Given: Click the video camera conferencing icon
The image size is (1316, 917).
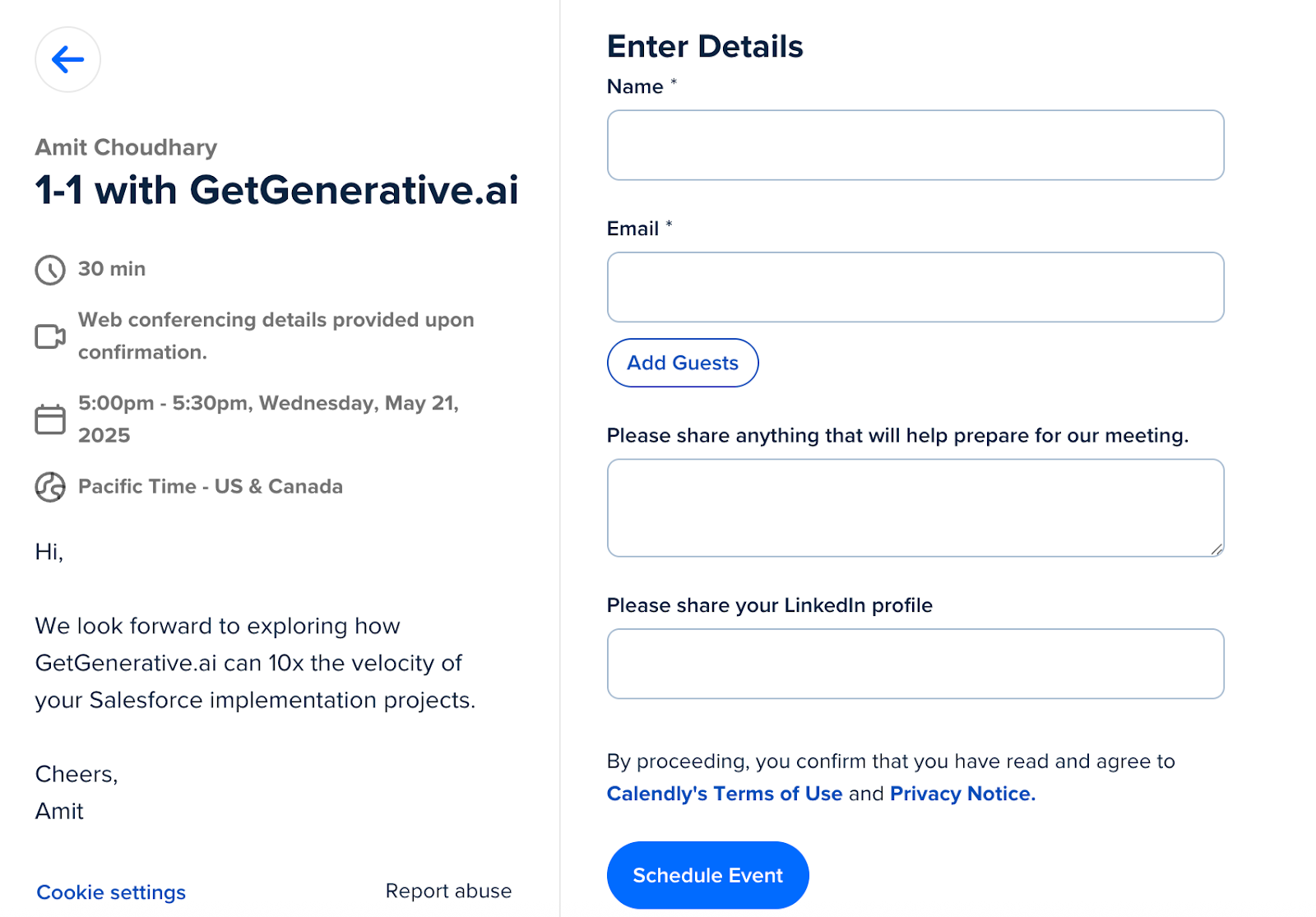Looking at the screenshot, I should tap(50, 336).
